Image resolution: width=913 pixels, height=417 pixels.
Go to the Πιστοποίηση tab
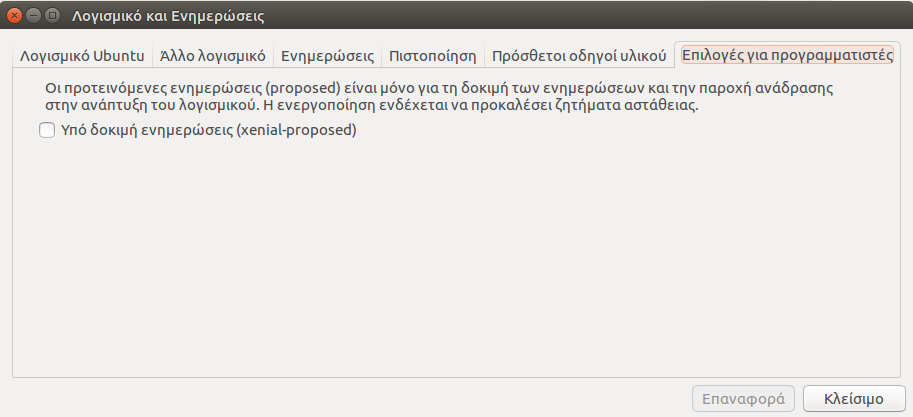[x=432, y=55]
